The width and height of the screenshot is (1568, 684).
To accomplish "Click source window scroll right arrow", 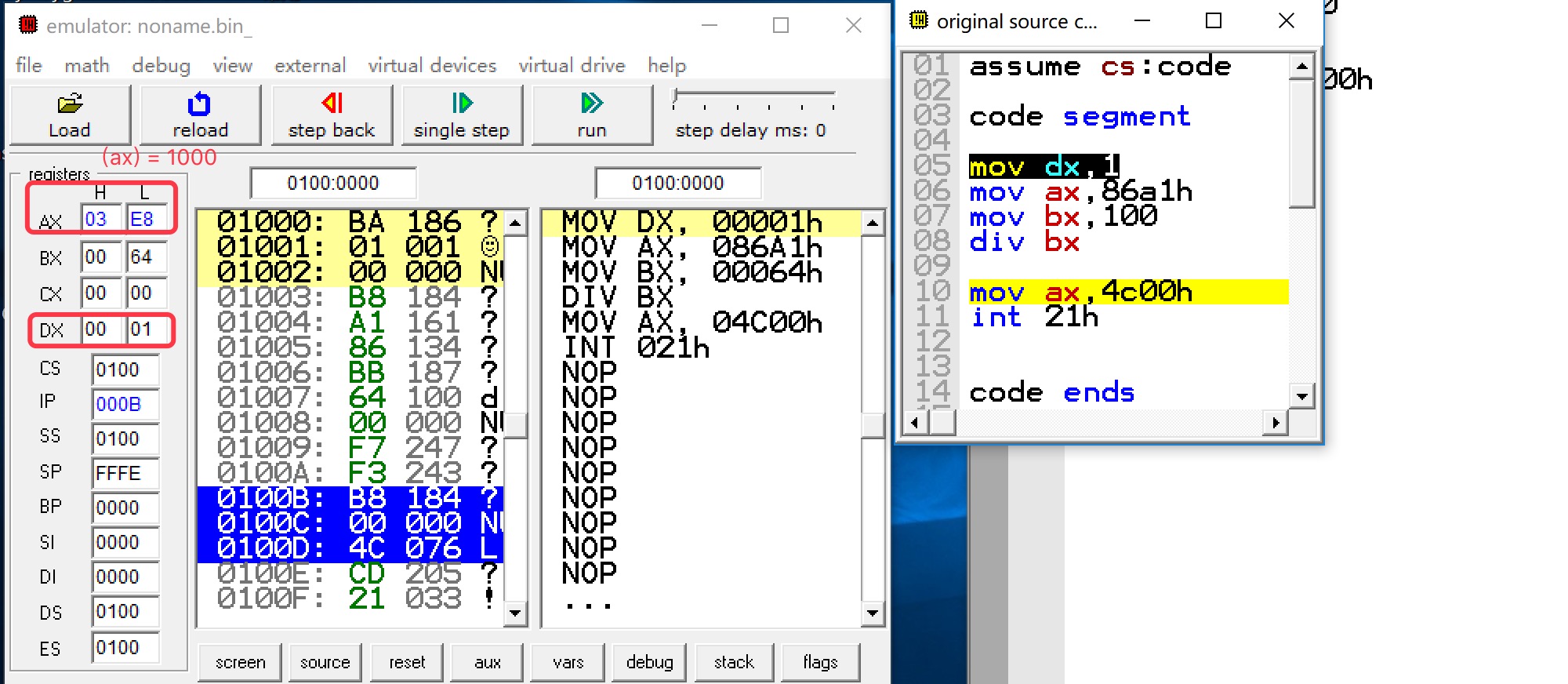I will 1276,423.
